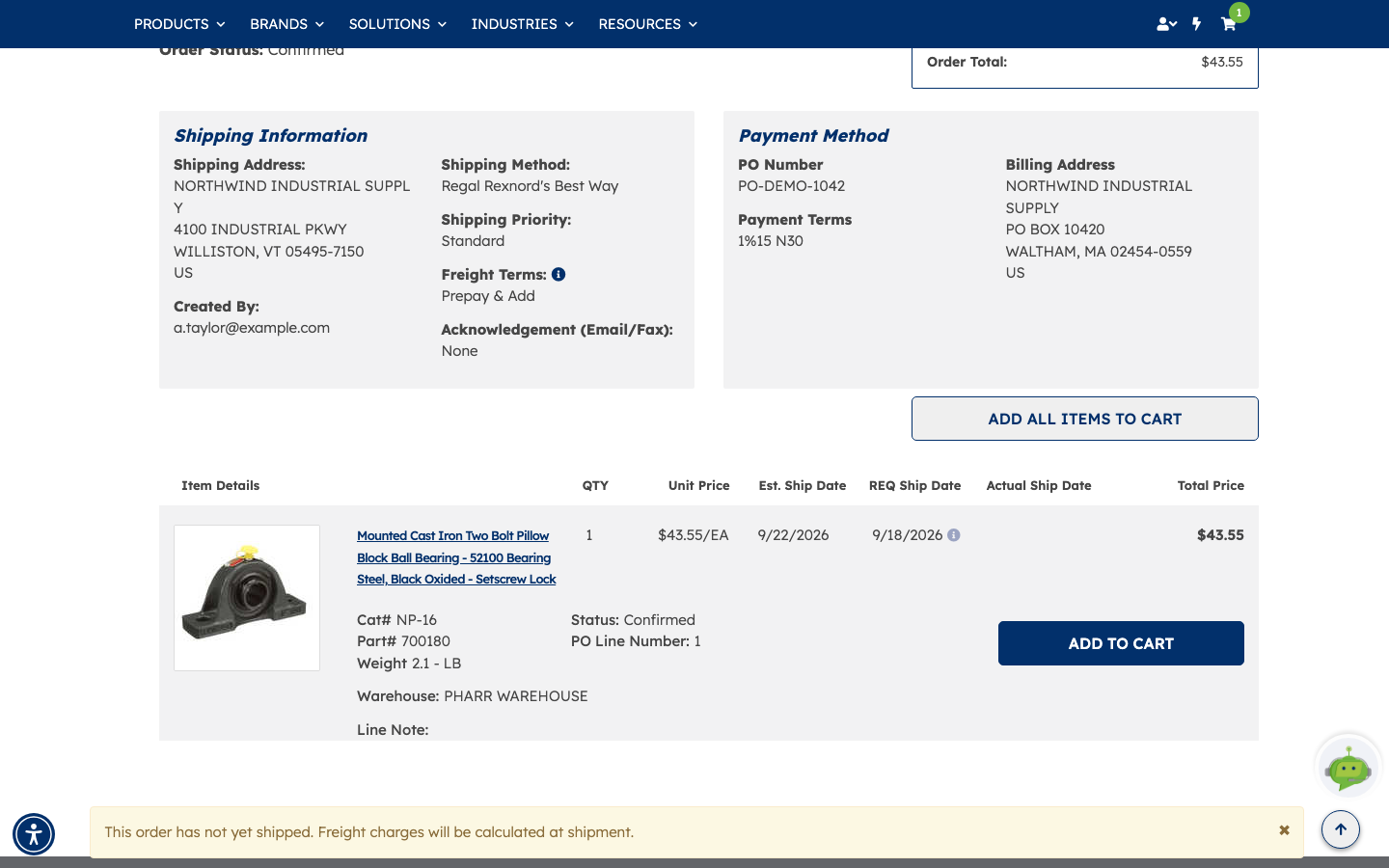
Task: Click the a.taylor@example.com email text
Action: (252, 328)
